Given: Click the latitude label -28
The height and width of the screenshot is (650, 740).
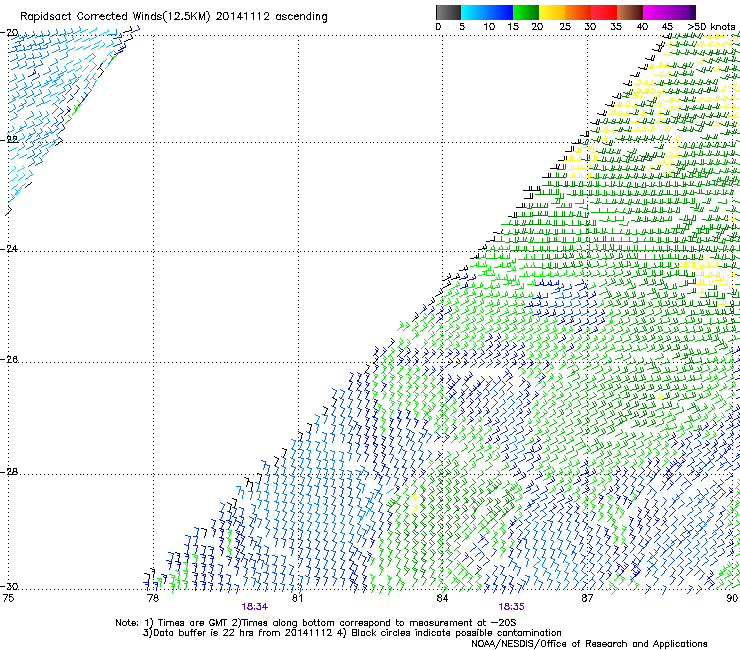Looking at the screenshot, I should tap(9, 472).
